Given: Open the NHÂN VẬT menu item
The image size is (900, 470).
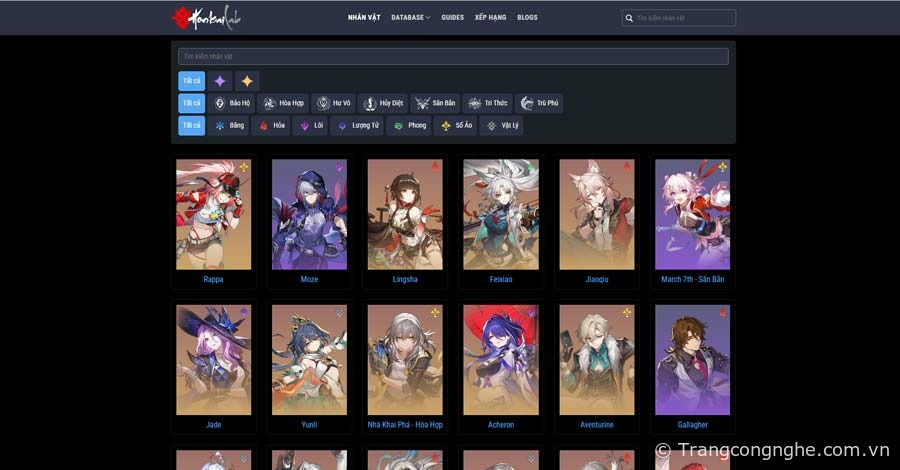Looking at the screenshot, I should (364, 18).
